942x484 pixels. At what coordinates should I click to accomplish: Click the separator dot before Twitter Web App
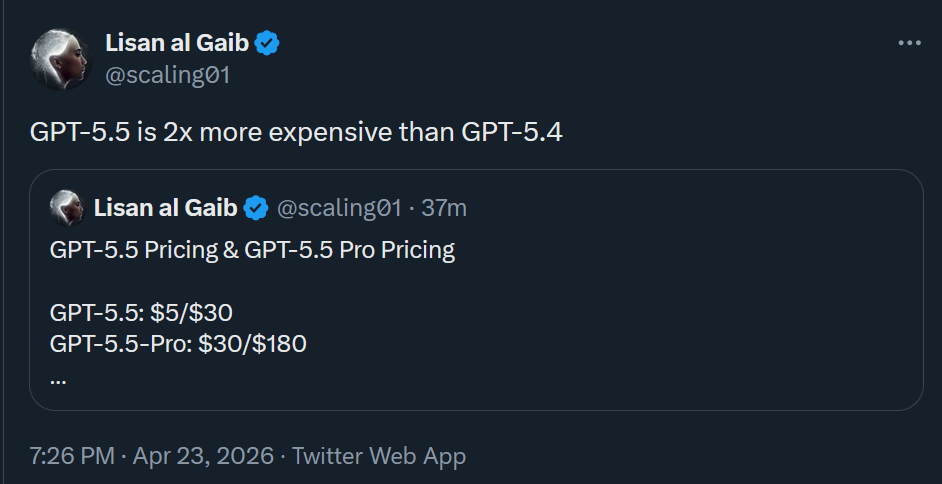tap(283, 456)
